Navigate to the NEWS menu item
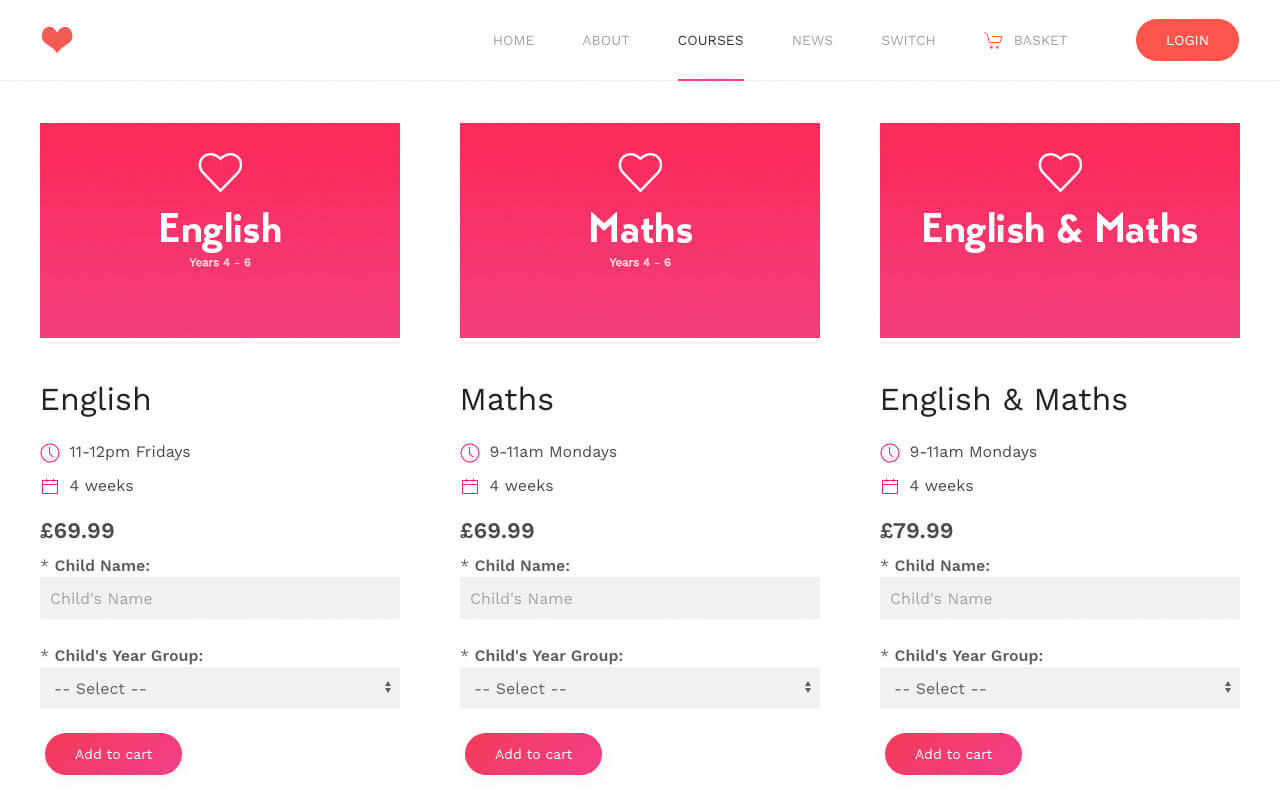1280x800 pixels. (812, 40)
